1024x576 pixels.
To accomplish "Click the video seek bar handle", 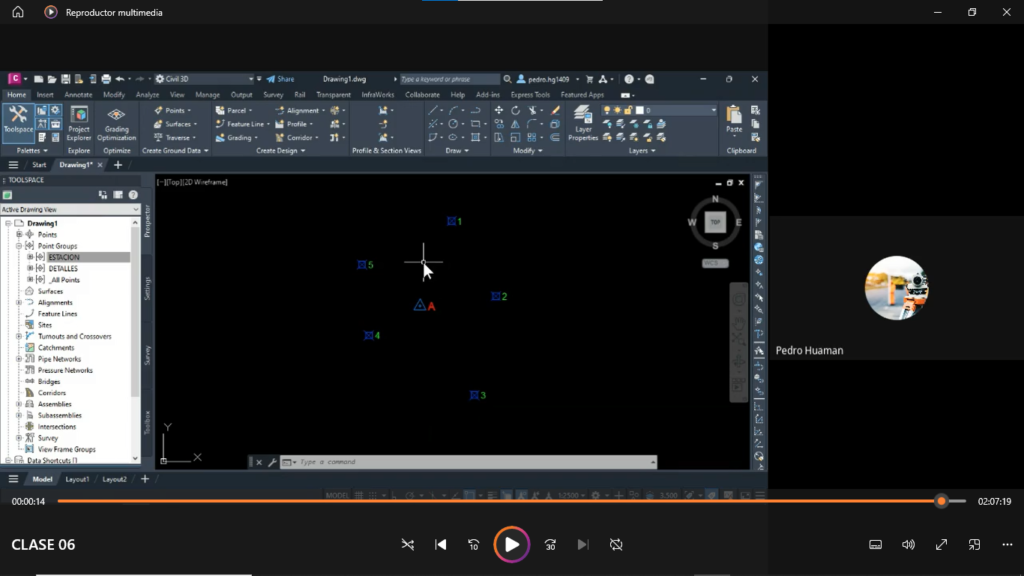I will 941,501.
